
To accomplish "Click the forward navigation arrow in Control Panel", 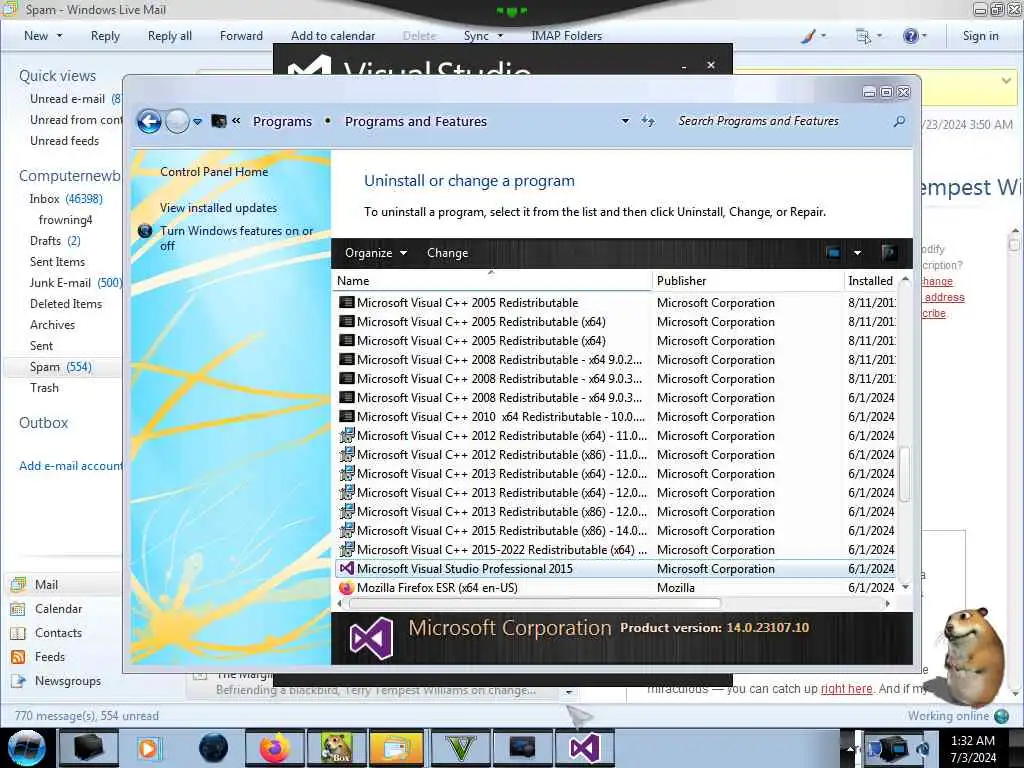I will click(x=177, y=121).
